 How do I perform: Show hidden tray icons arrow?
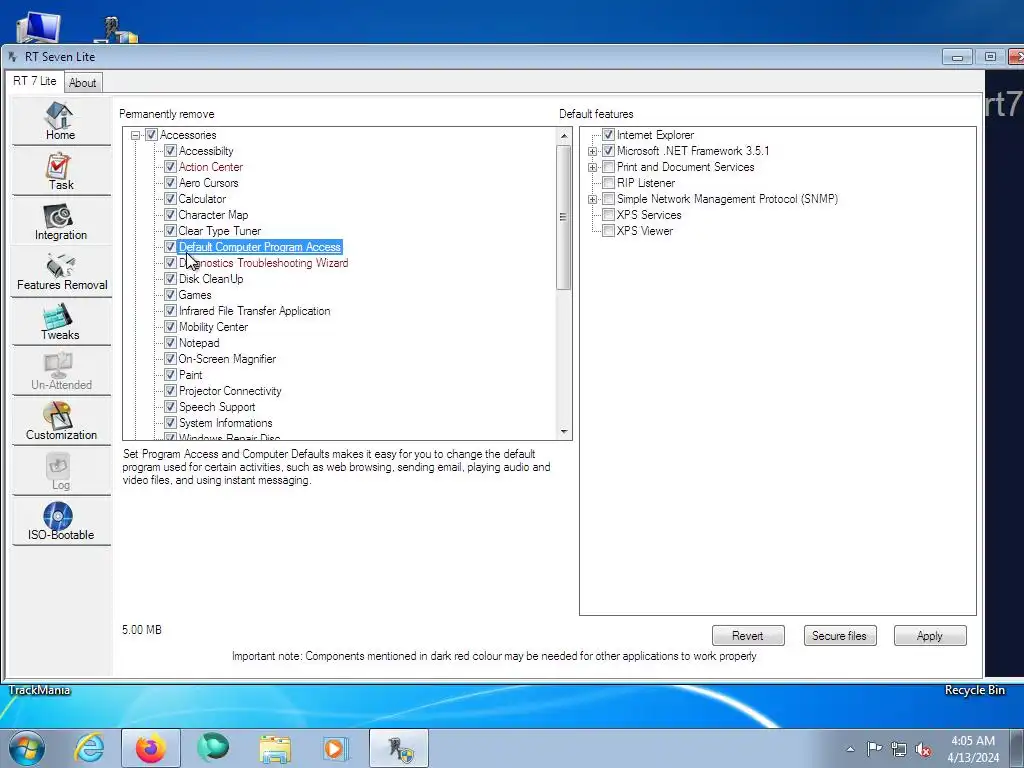[x=850, y=749]
